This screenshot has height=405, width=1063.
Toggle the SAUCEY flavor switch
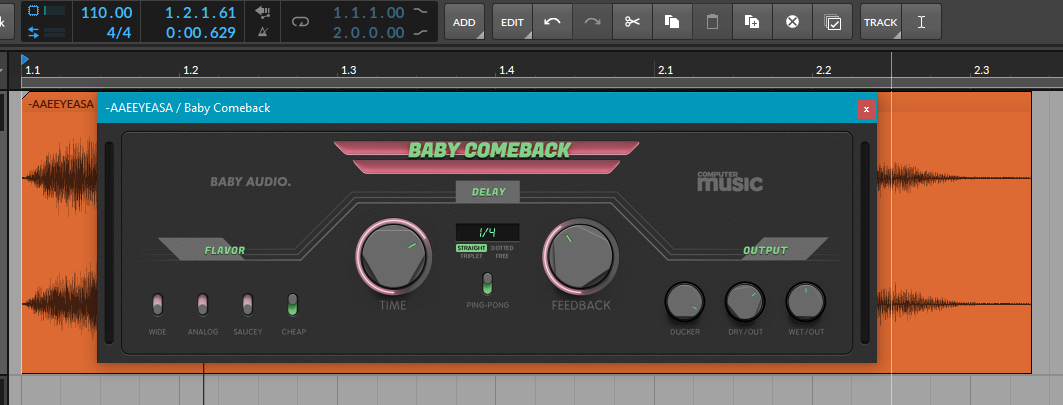247,305
